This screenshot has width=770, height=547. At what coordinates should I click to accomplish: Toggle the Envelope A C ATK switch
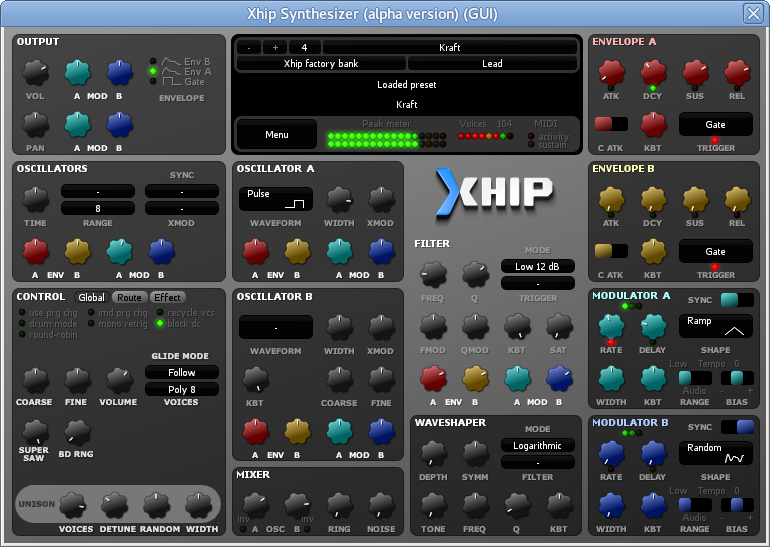click(x=611, y=124)
